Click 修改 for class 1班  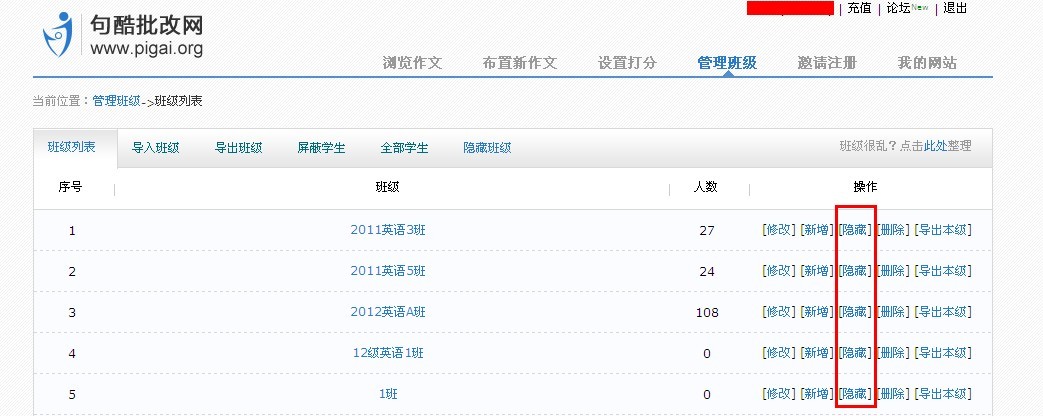point(779,393)
